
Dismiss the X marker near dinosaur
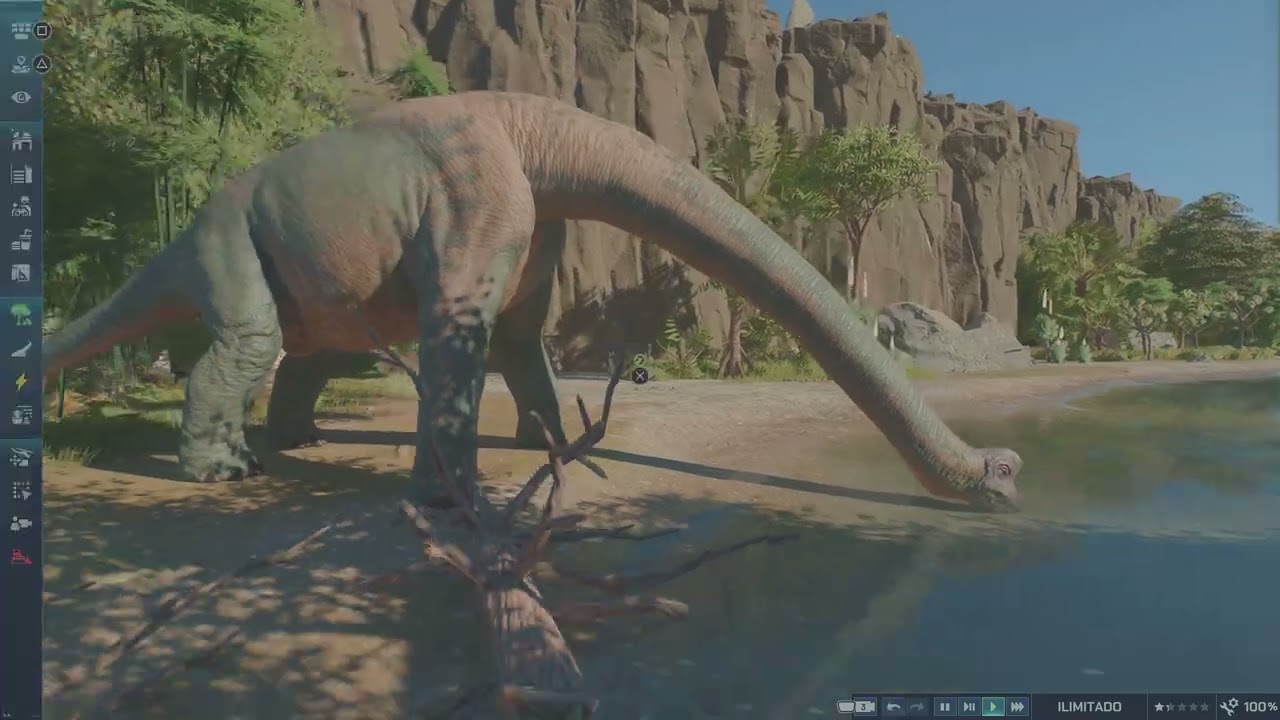point(640,376)
